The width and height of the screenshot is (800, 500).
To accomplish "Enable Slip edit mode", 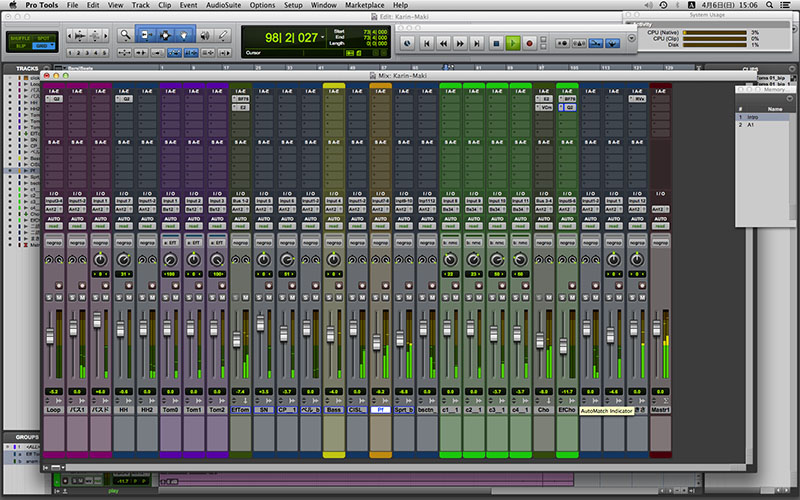I will 20,46.
